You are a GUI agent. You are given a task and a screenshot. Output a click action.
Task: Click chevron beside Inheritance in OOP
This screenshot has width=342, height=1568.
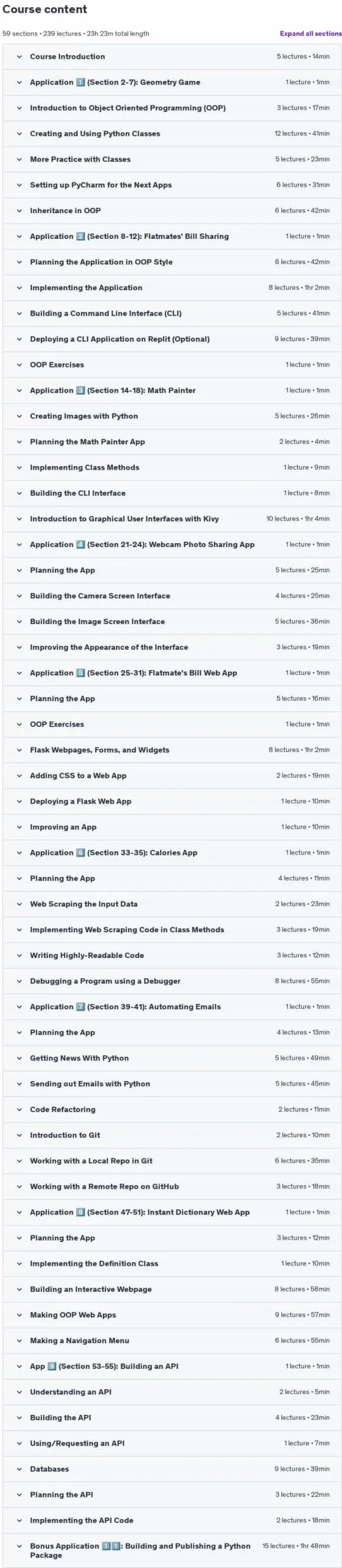(19, 211)
